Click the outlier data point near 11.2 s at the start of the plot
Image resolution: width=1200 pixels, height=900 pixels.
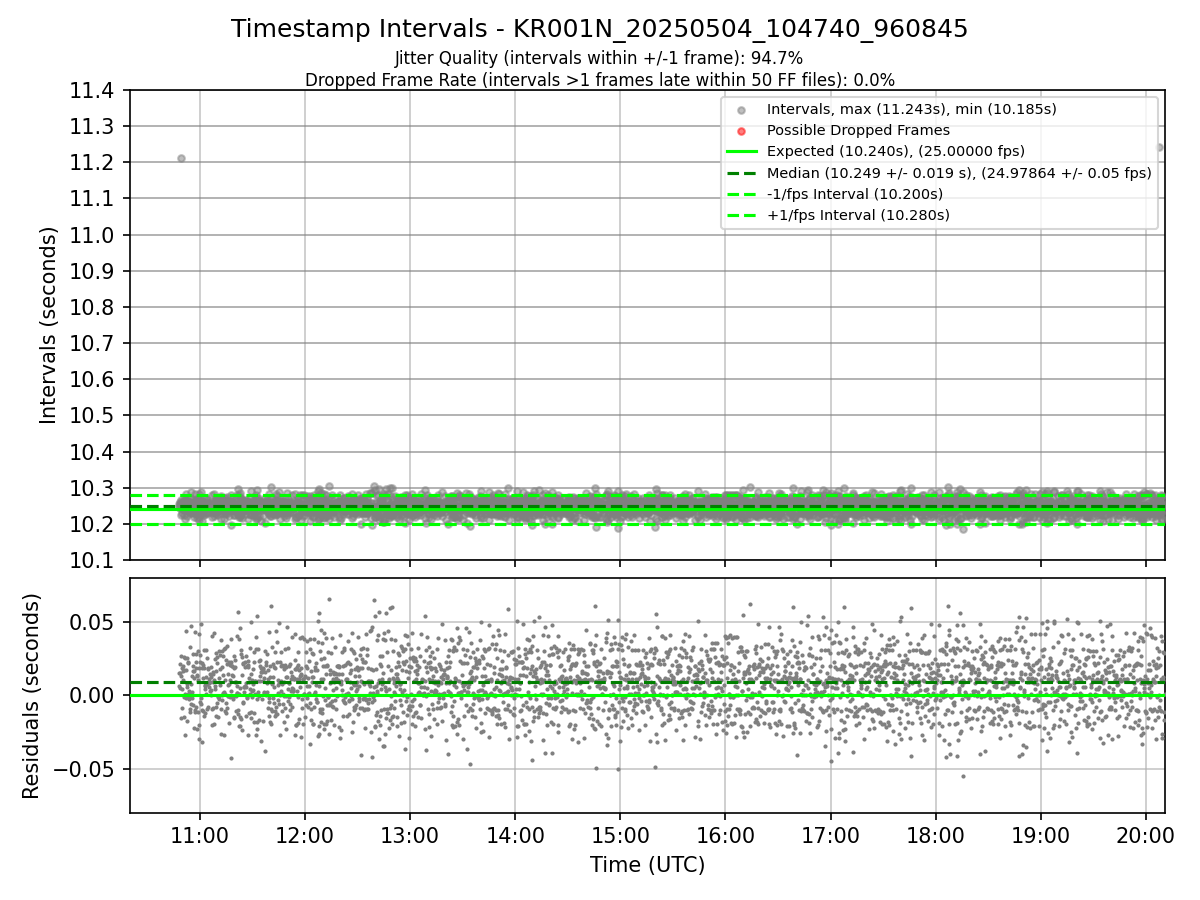point(181,158)
